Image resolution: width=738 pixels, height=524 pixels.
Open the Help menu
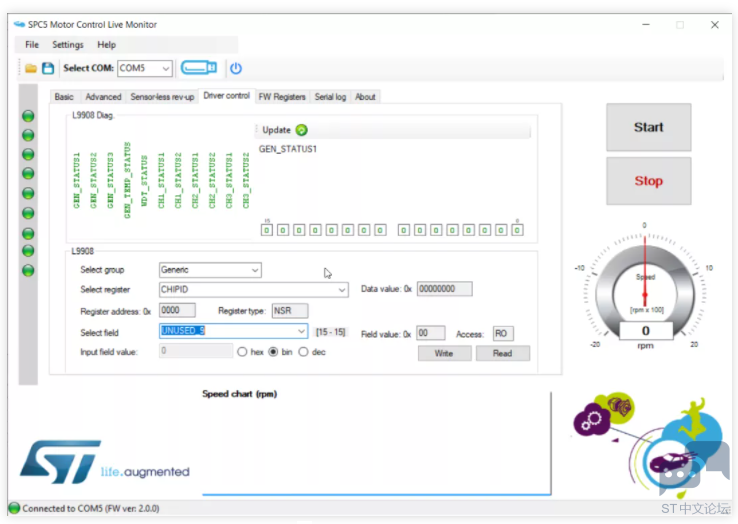pos(106,45)
